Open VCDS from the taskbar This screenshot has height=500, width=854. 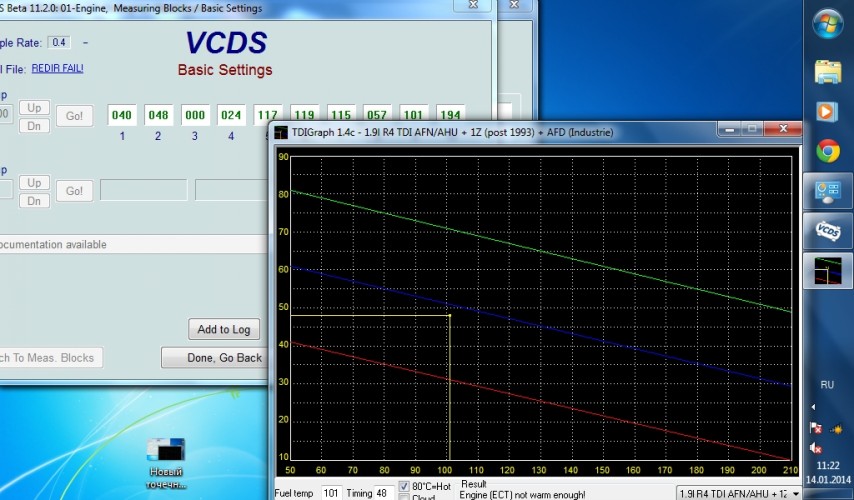[828, 230]
